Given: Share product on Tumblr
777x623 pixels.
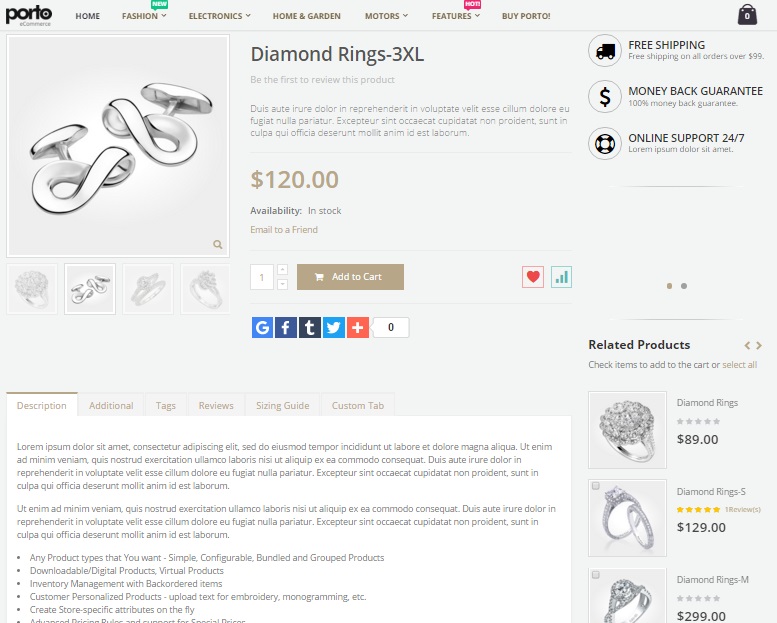Looking at the screenshot, I should 310,327.
